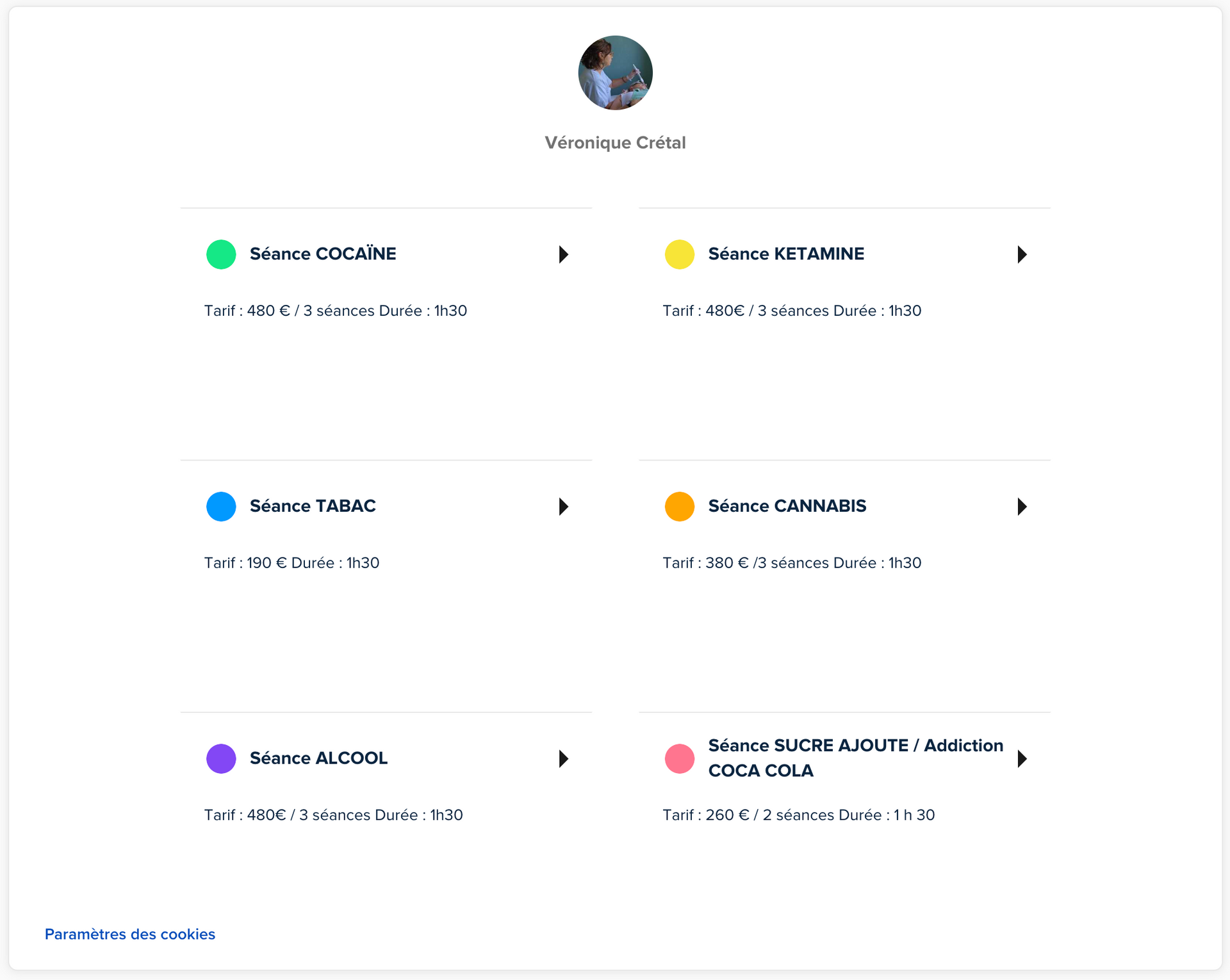Click the green Séance COCAÏNE dot icon
The image size is (1230, 980).
pyautogui.click(x=221, y=254)
